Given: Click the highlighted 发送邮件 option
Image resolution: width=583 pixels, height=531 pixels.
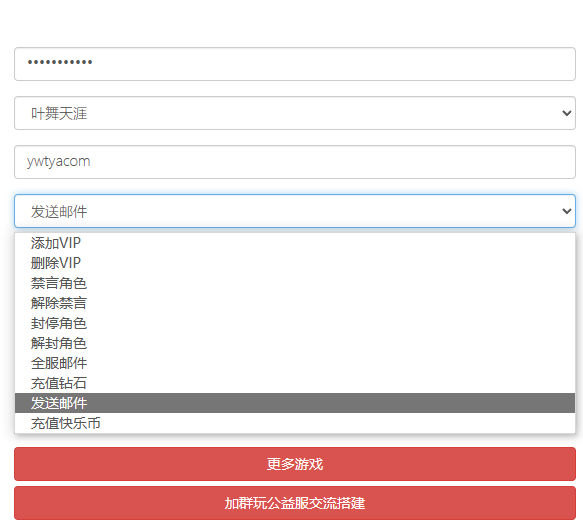Looking at the screenshot, I should pyautogui.click(x=295, y=403).
